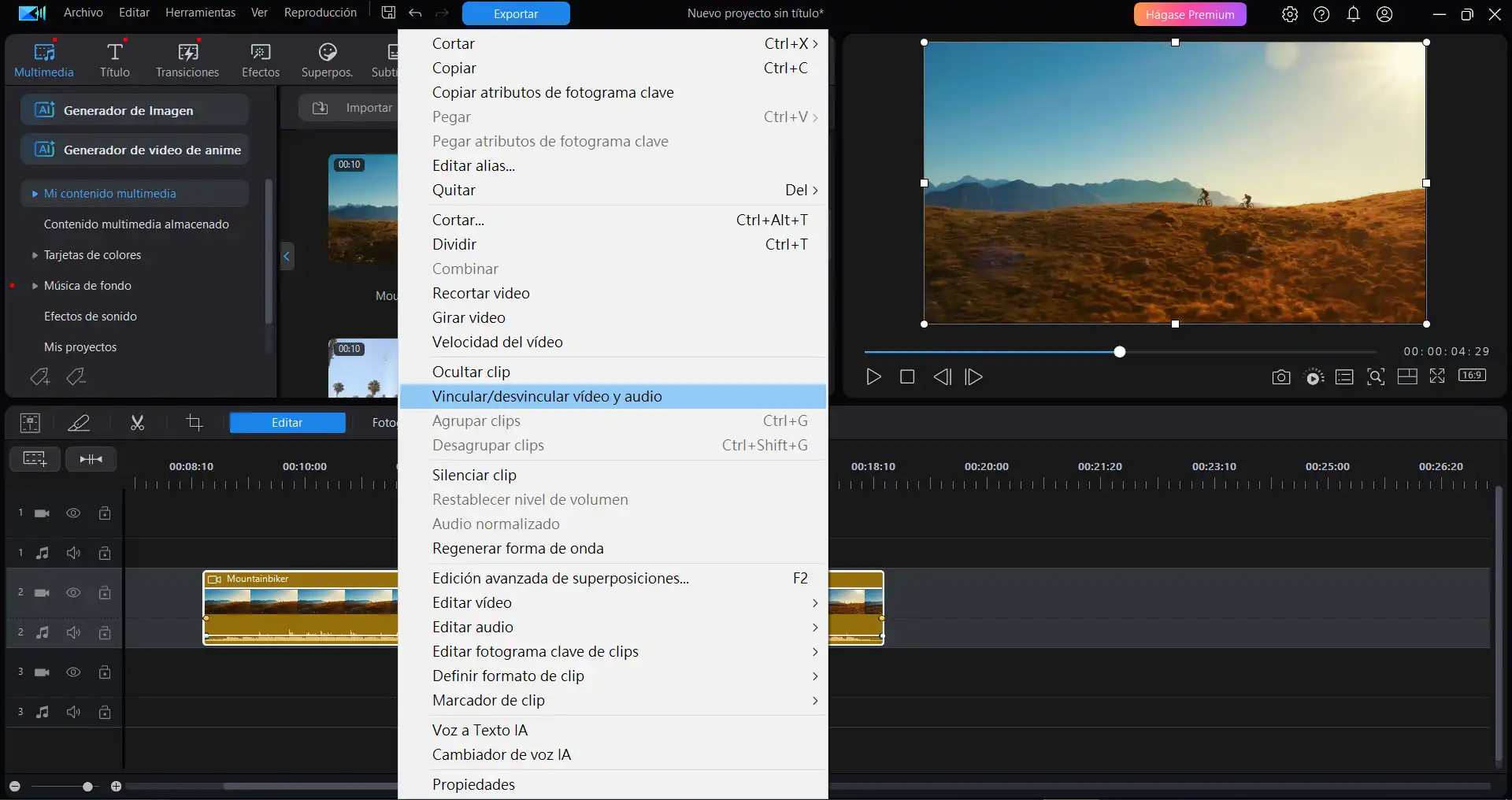This screenshot has width=1512, height=800.
Task: Expand the Tarjetas de colores tree item
Action: point(35,255)
